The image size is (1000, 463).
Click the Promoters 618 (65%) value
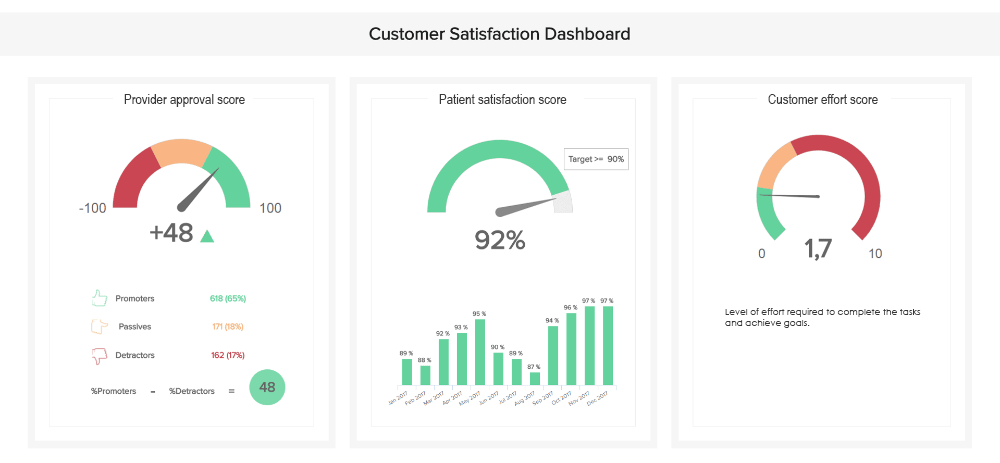(x=228, y=298)
